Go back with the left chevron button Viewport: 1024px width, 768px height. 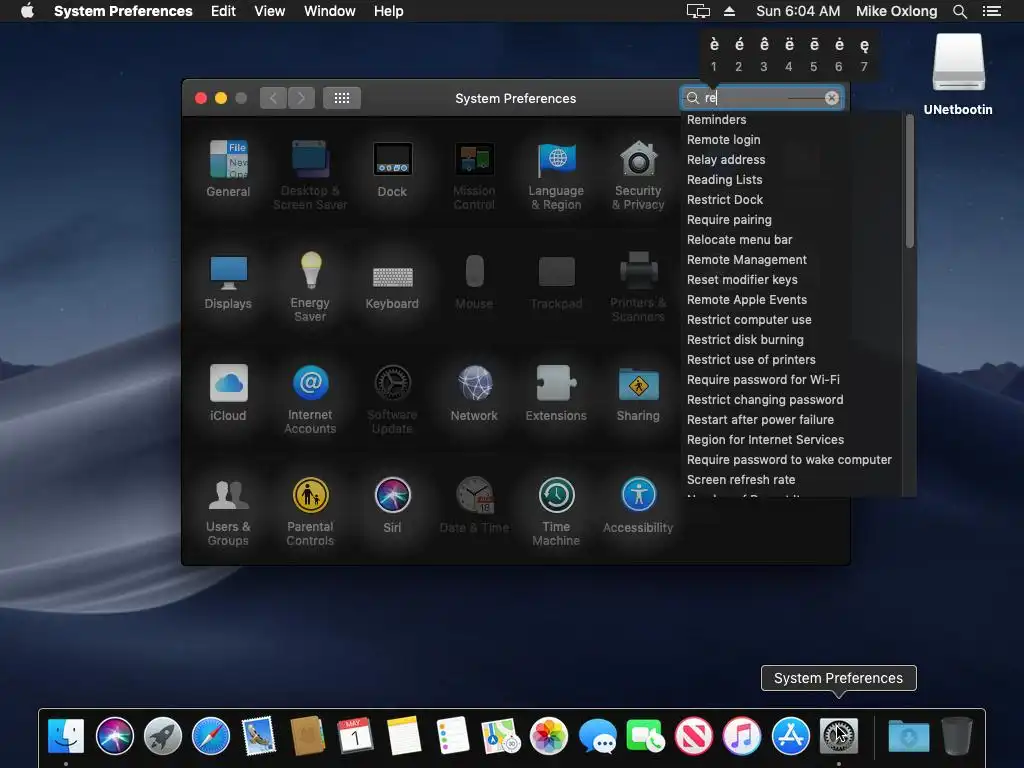pos(273,98)
